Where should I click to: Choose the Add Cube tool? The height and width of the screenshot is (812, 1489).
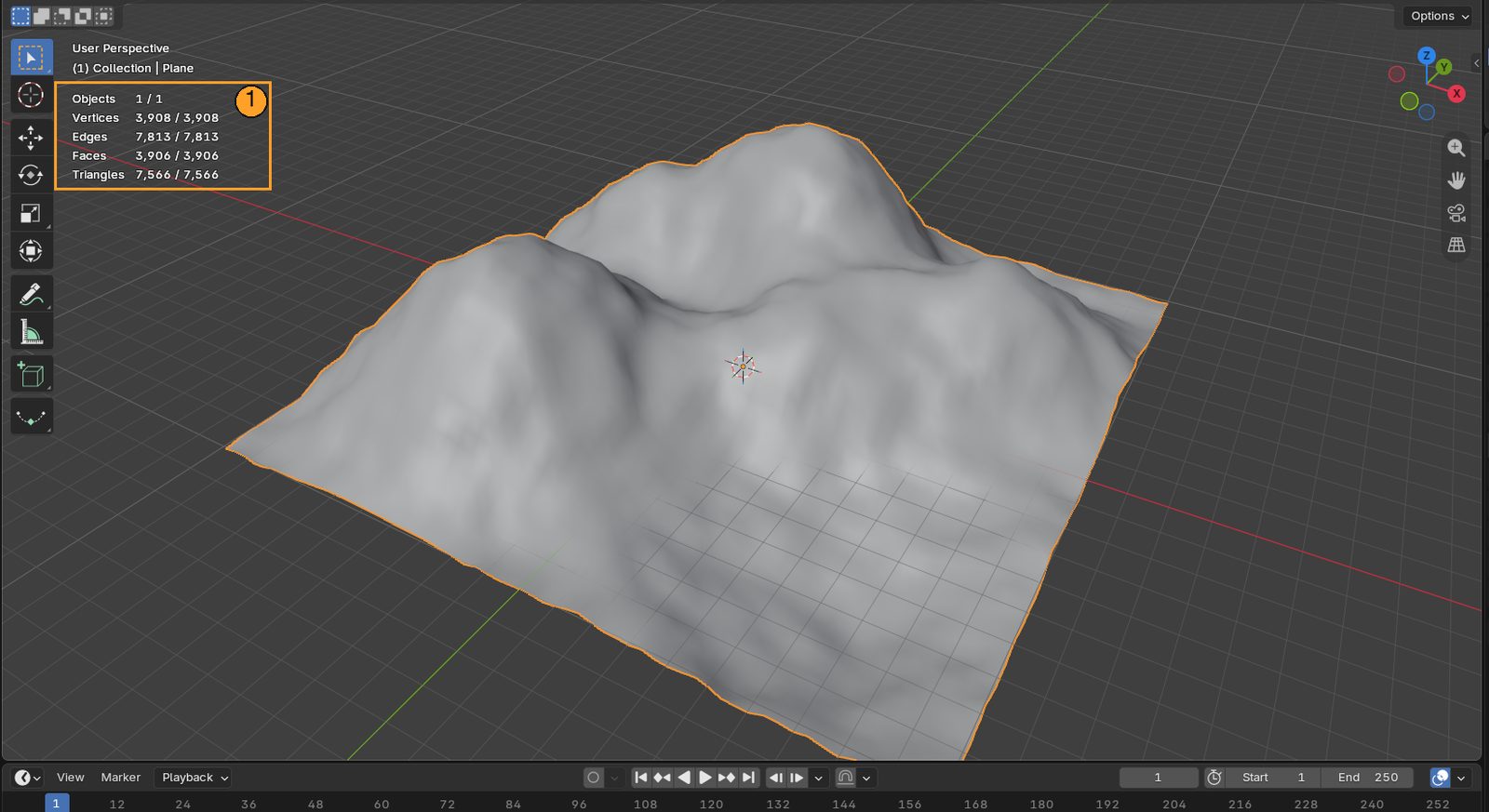tap(31, 375)
